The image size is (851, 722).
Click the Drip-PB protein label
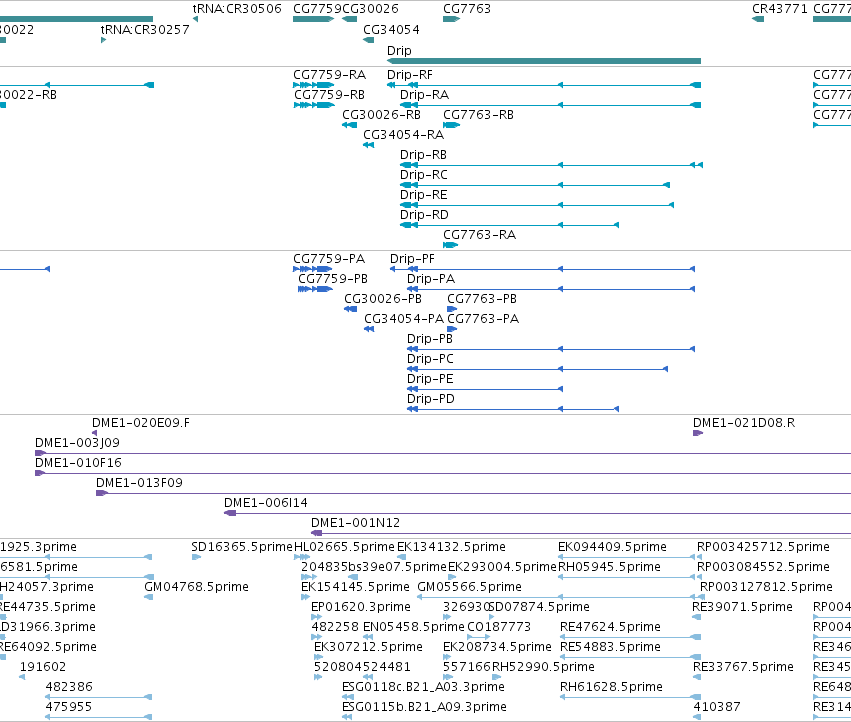coord(430,339)
